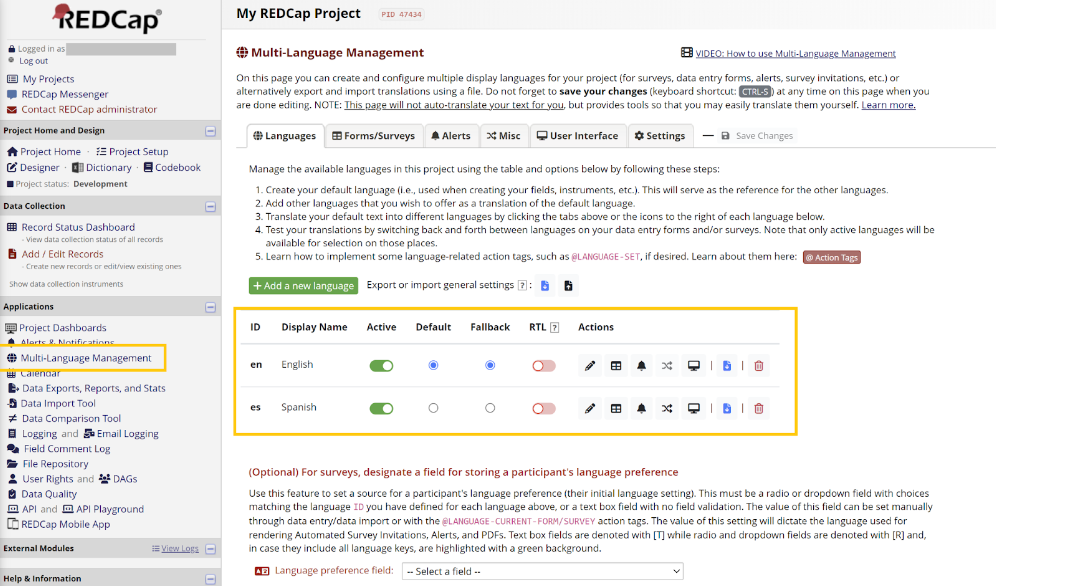Click the pencil edit icon for English
1082x586 pixels.
pos(590,366)
